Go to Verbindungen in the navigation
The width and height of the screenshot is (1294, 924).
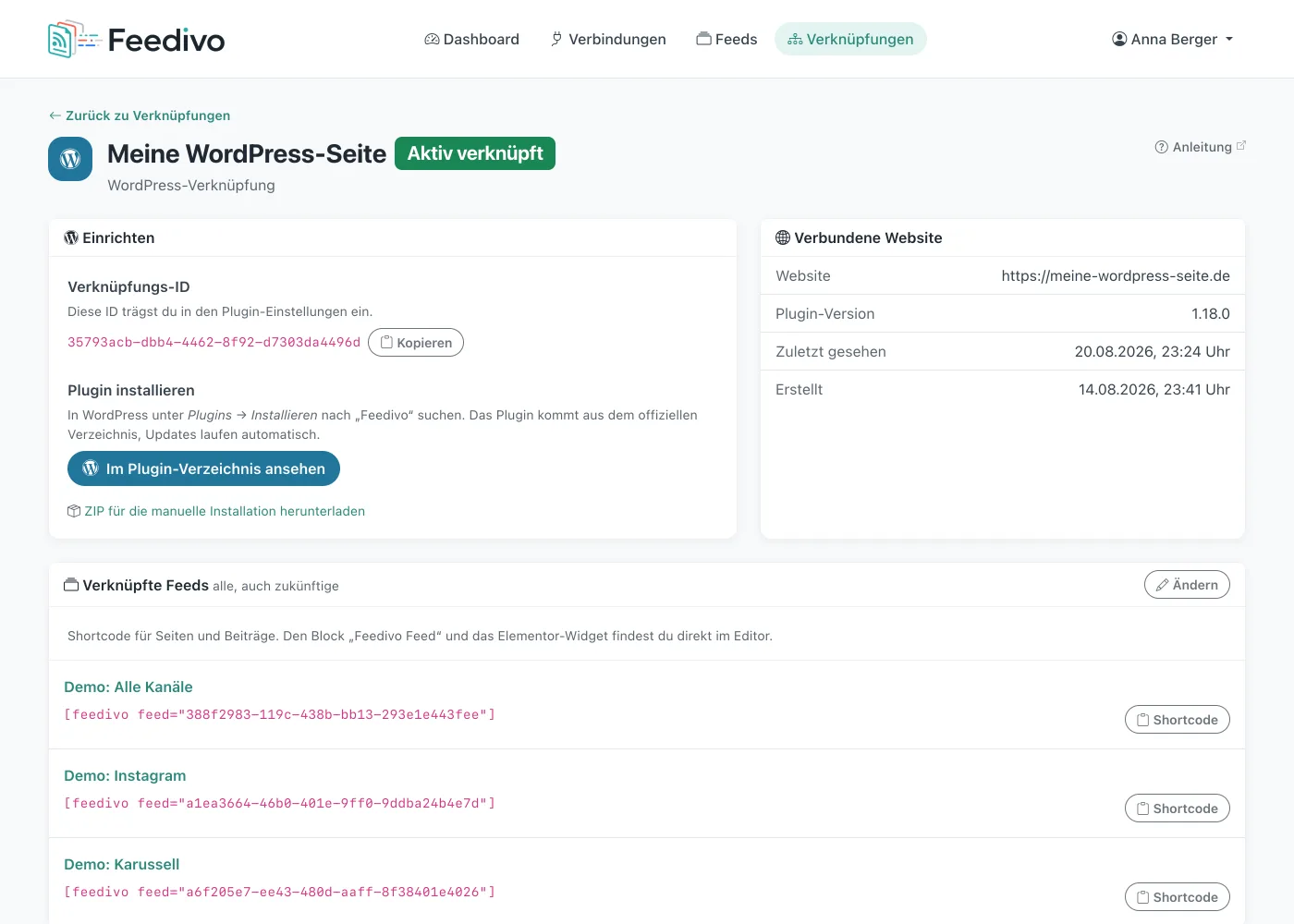tap(607, 39)
